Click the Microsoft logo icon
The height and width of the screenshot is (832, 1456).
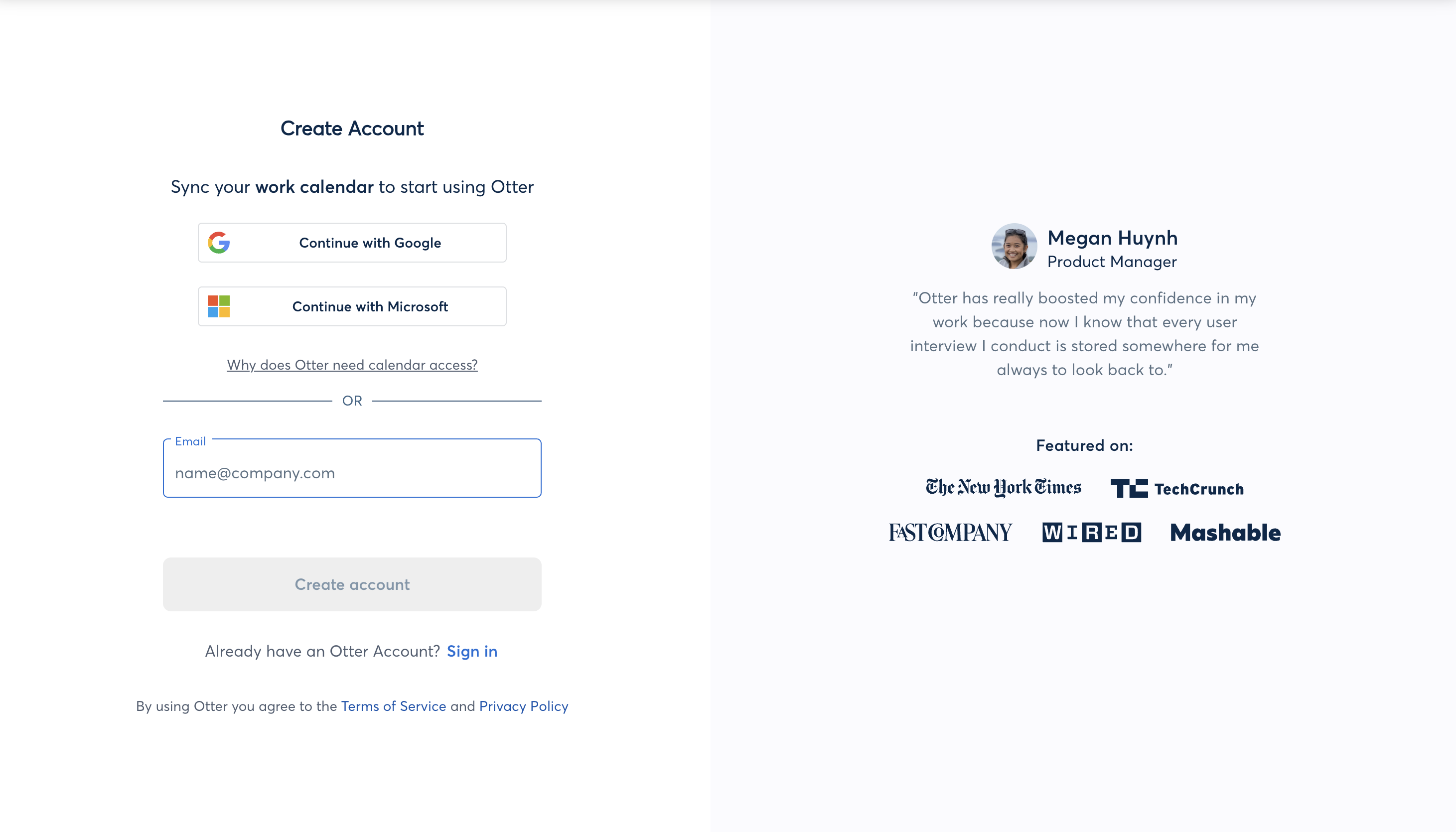click(219, 307)
